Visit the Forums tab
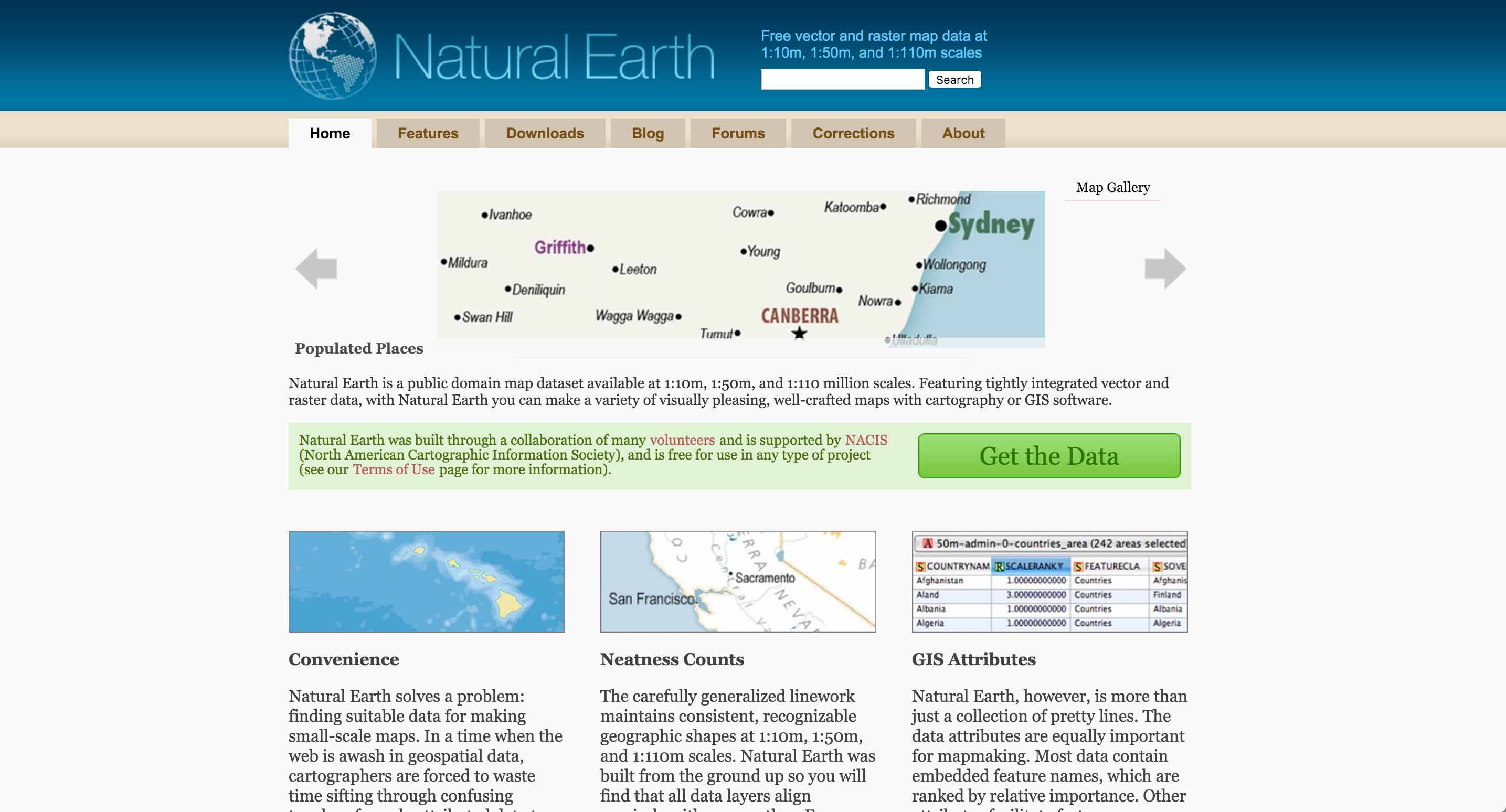Screen dimensions: 1506x812 point(738,133)
